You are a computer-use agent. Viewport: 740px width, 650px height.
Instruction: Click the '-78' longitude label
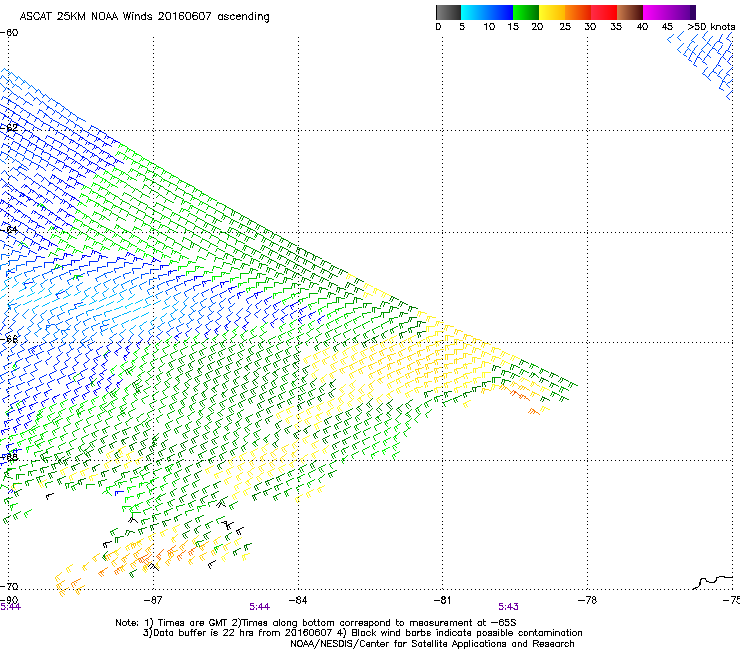pyautogui.click(x=587, y=600)
